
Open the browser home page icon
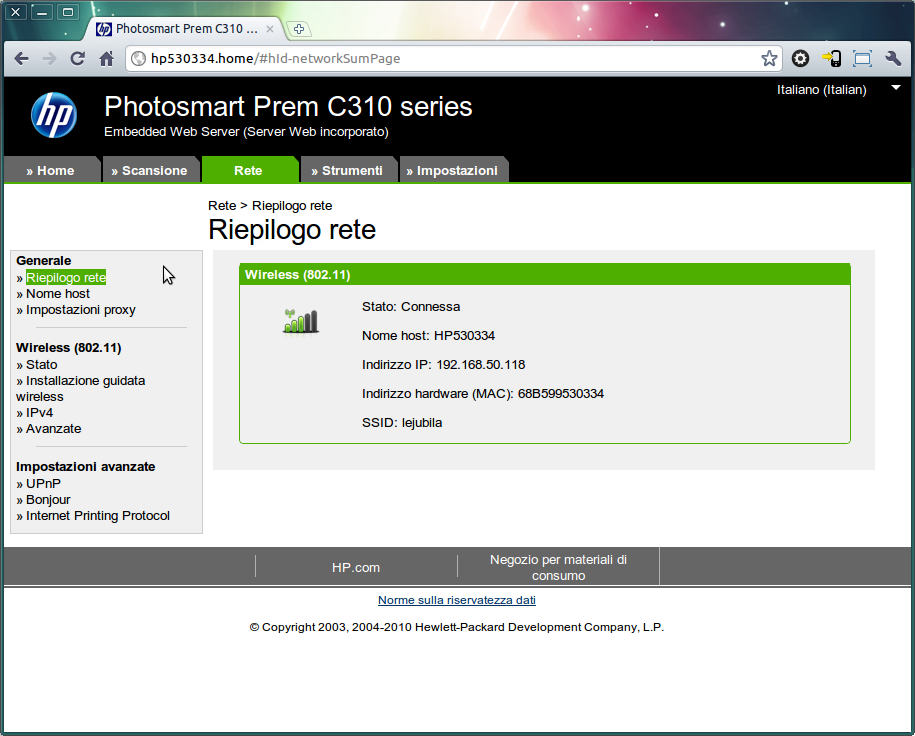tap(106, 58)
